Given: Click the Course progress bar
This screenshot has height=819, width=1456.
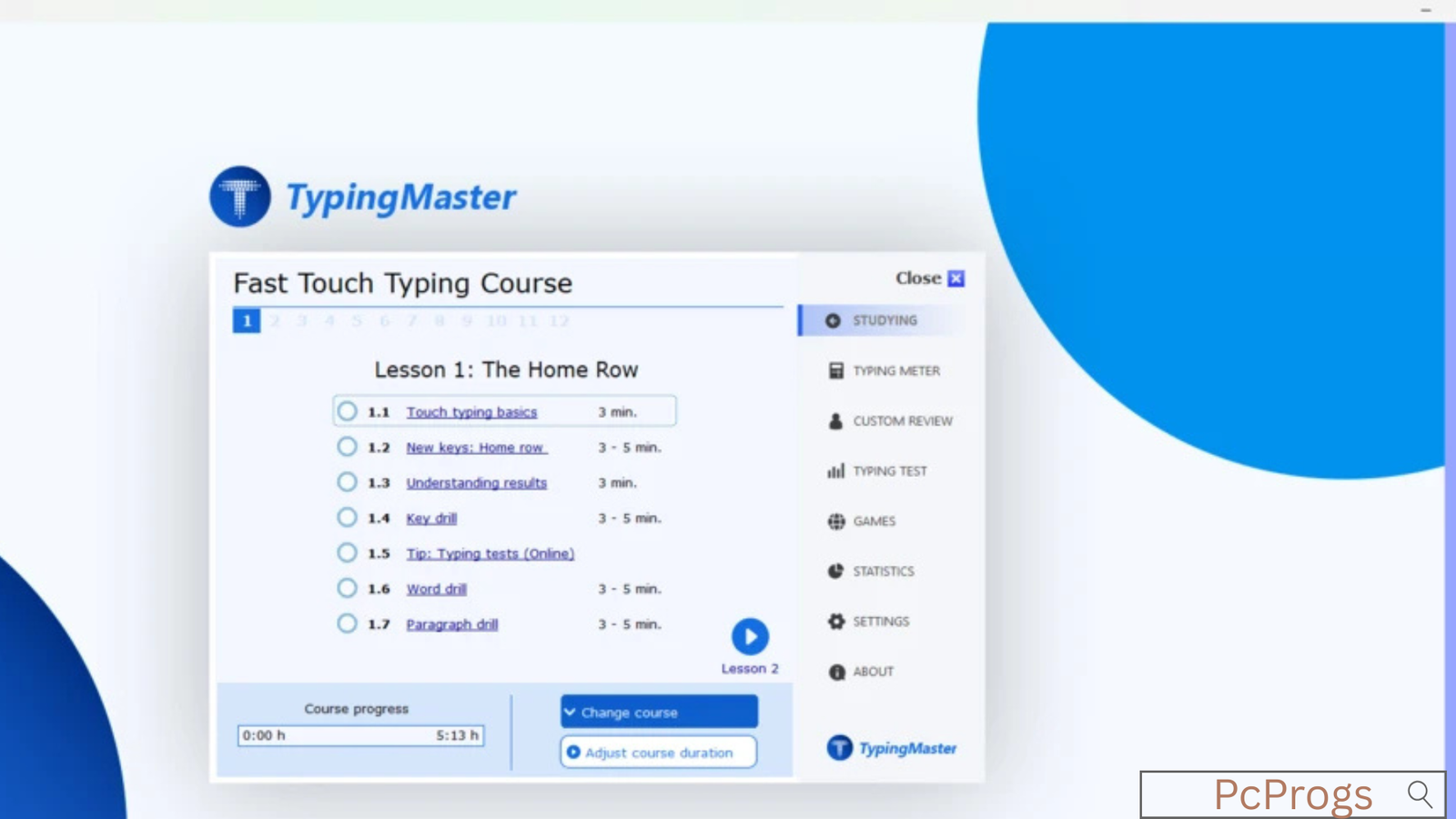Looking at the screenshot, I should 360,735.
